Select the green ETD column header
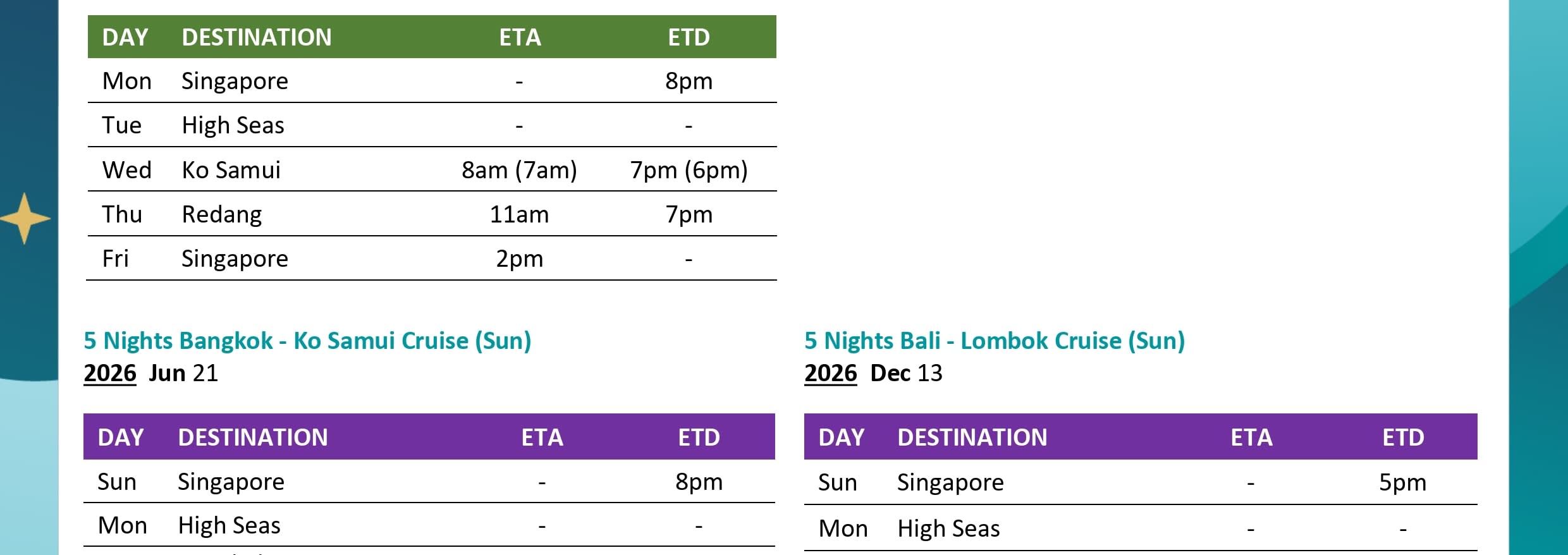Image resolution: width=1568 pixels, height=555 pixels. [689, 37]
